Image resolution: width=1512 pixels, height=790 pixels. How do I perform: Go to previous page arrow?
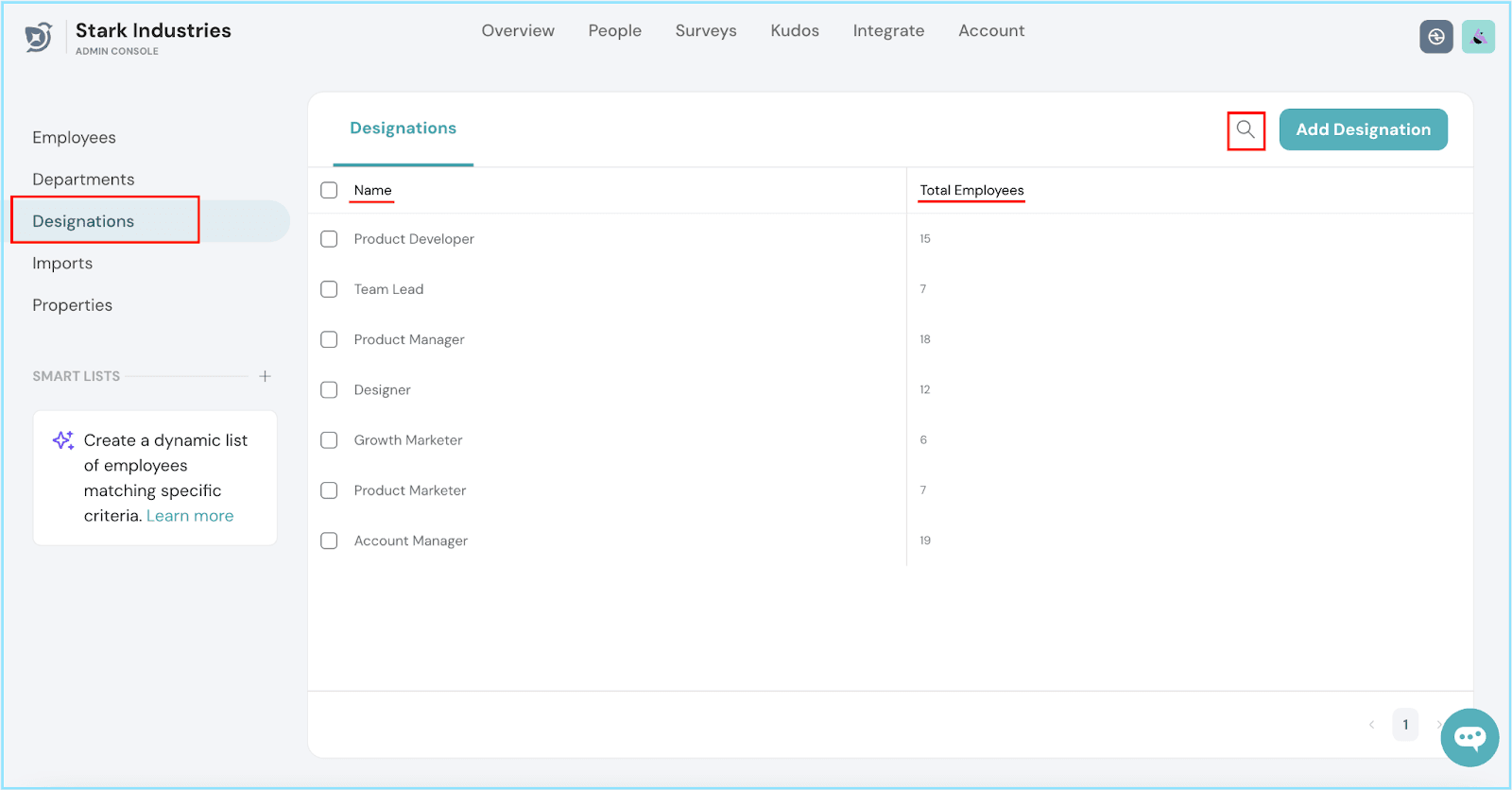click(x=1371, y=725)
